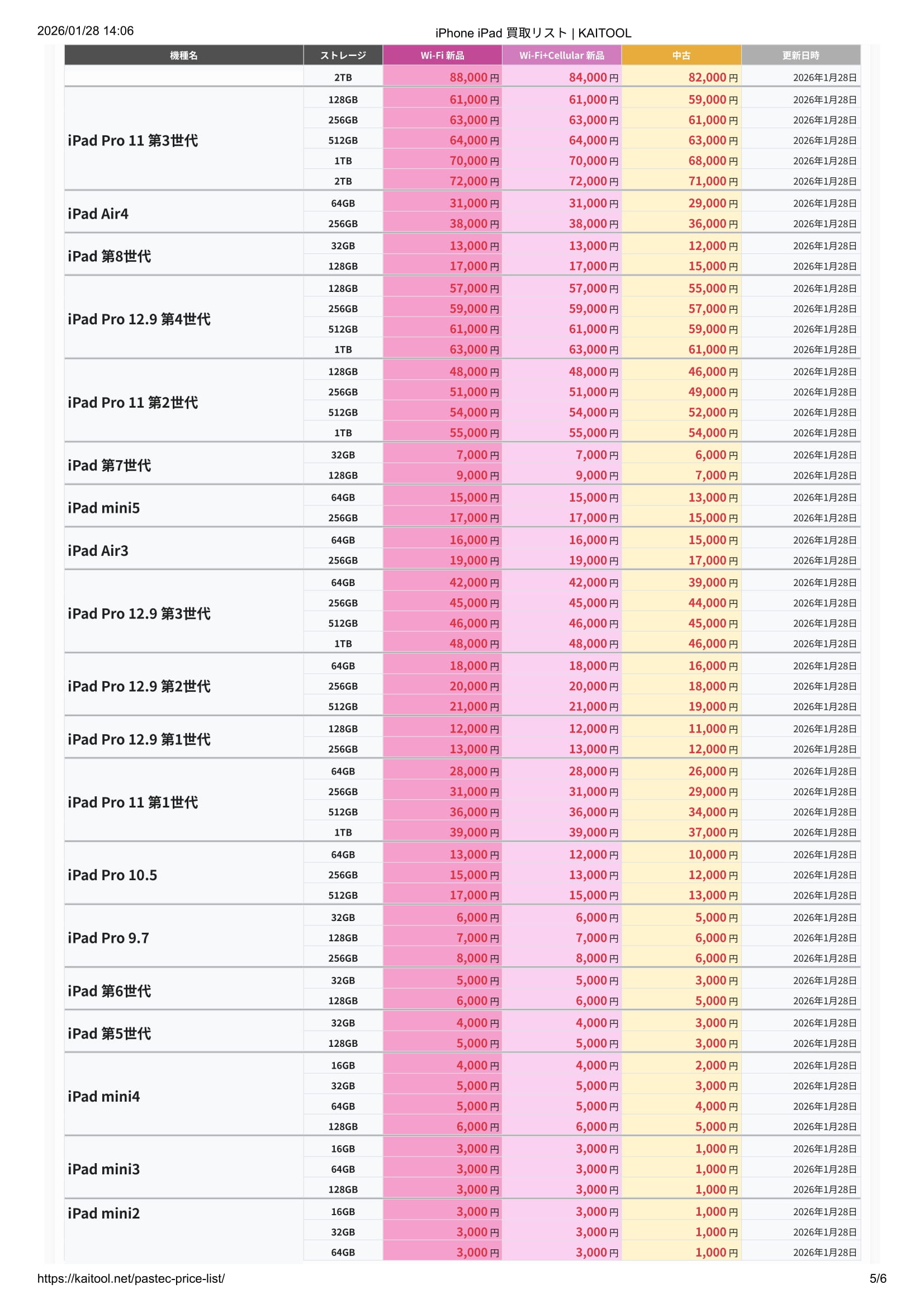This screenshot has width=924, height=1308.
Task: Click the iPad 第6世代 model name
Action: [x=110, y=991]
